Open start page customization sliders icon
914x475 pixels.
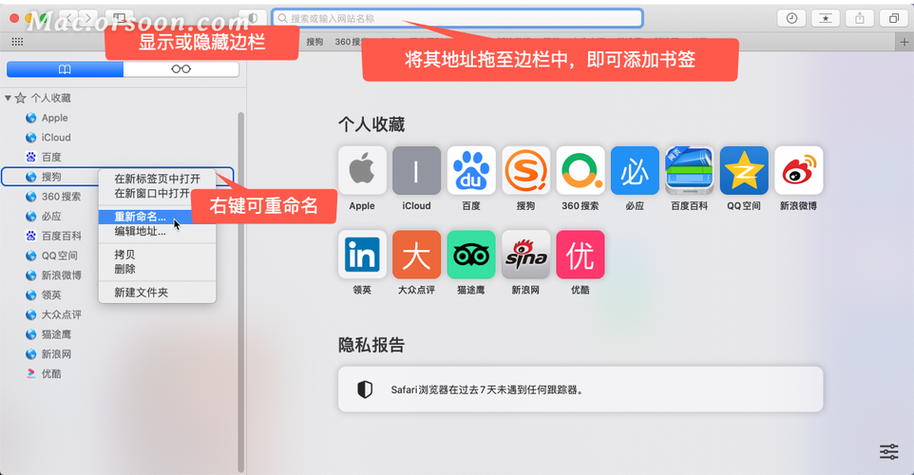coord(888,451)
